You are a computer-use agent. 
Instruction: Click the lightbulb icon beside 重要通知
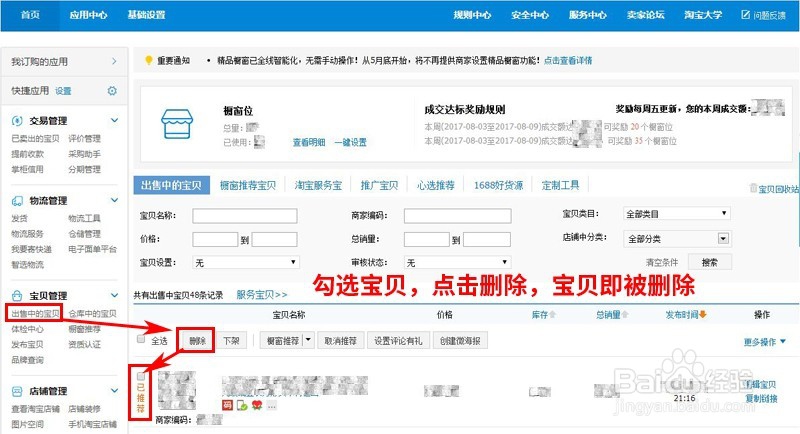click(148, 60)
